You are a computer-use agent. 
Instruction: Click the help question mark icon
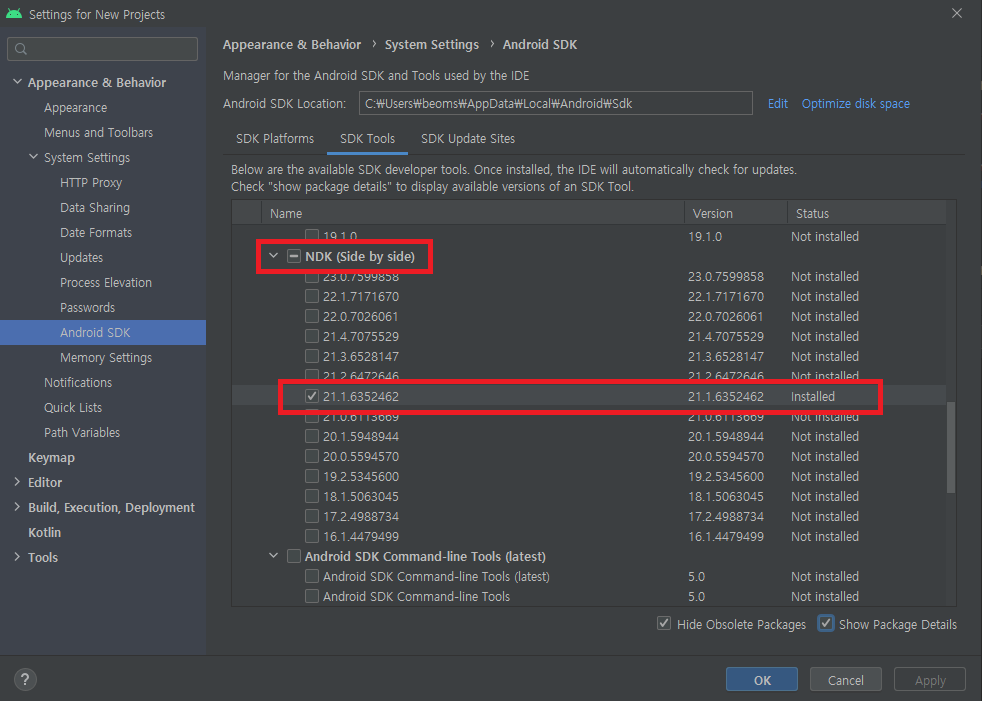pos(25,679)
